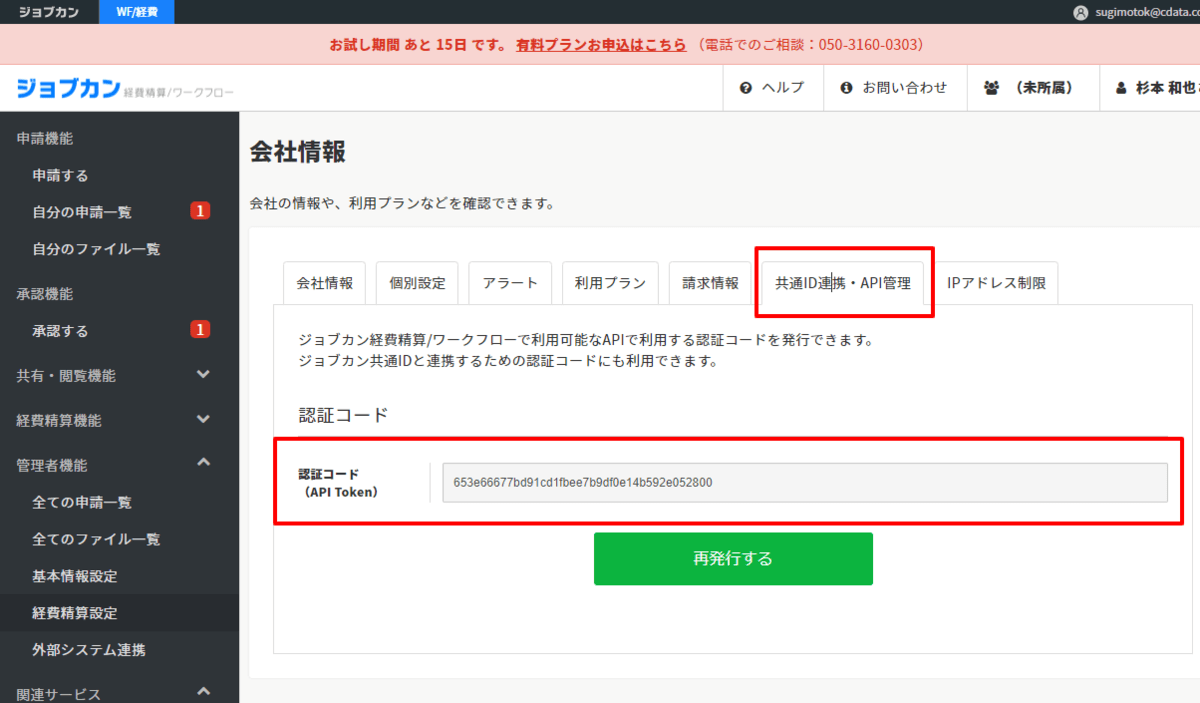The width and height of the screenshot is (1200, 703).
Task: Open the IPアドレス制限 tab
Action: [x=996, y=283]
